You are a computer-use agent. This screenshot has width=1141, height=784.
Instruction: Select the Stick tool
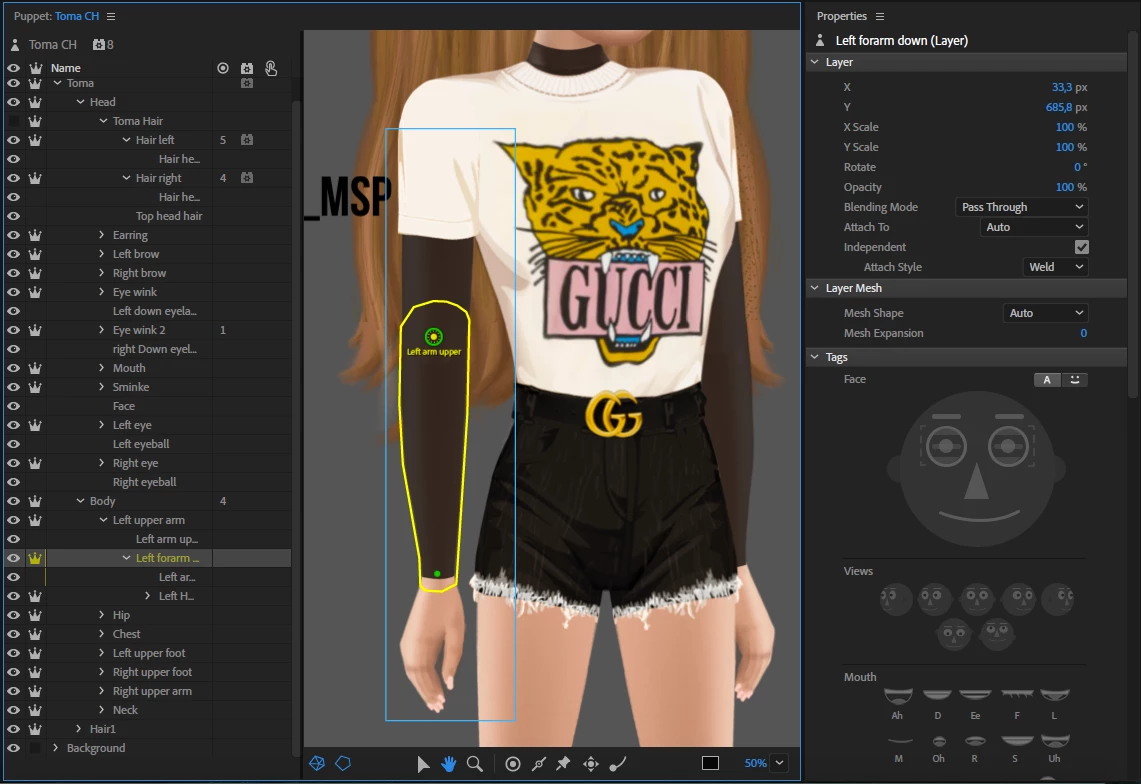538,764
